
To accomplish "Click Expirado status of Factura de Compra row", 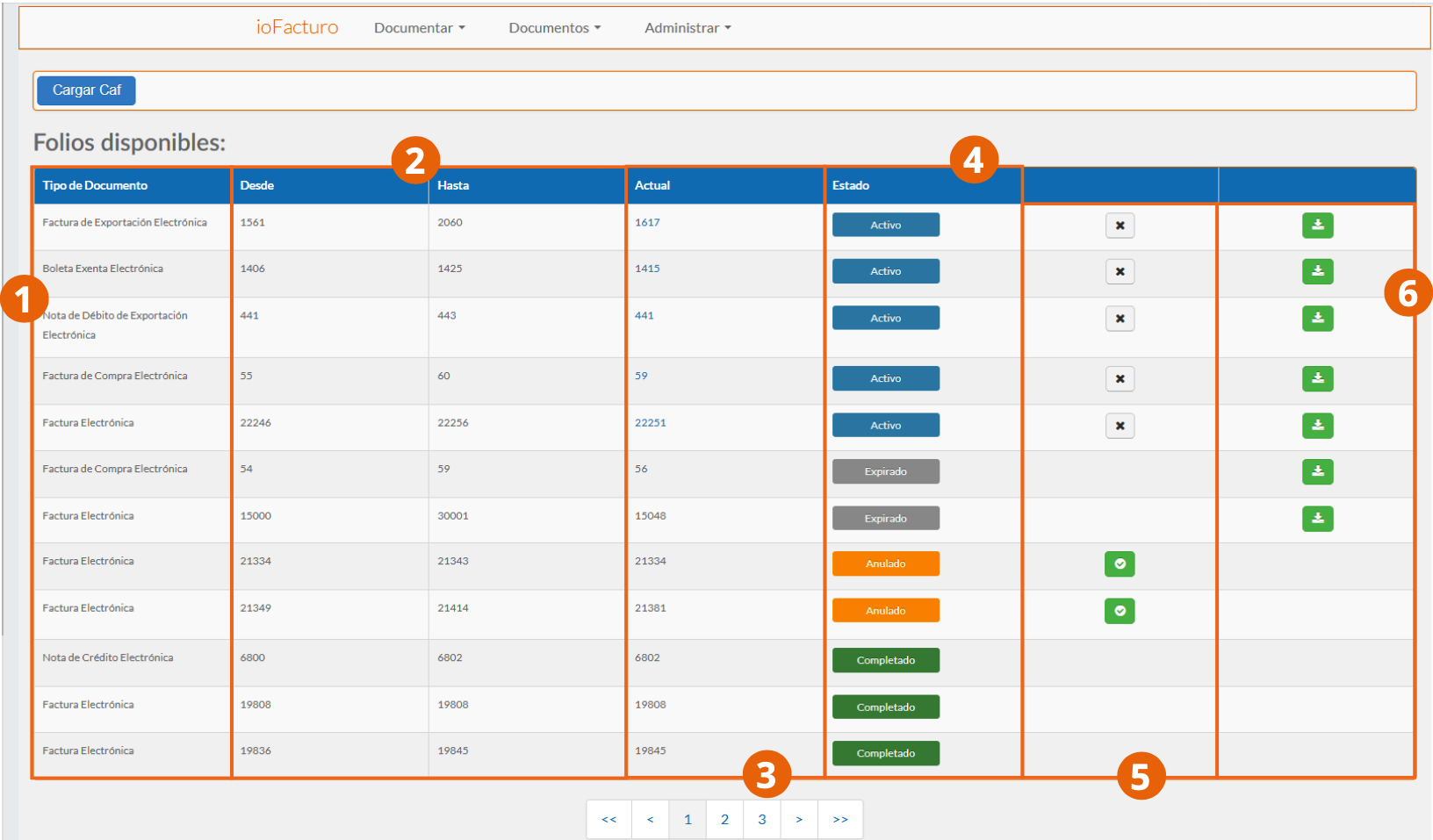I will click(886, 471).
